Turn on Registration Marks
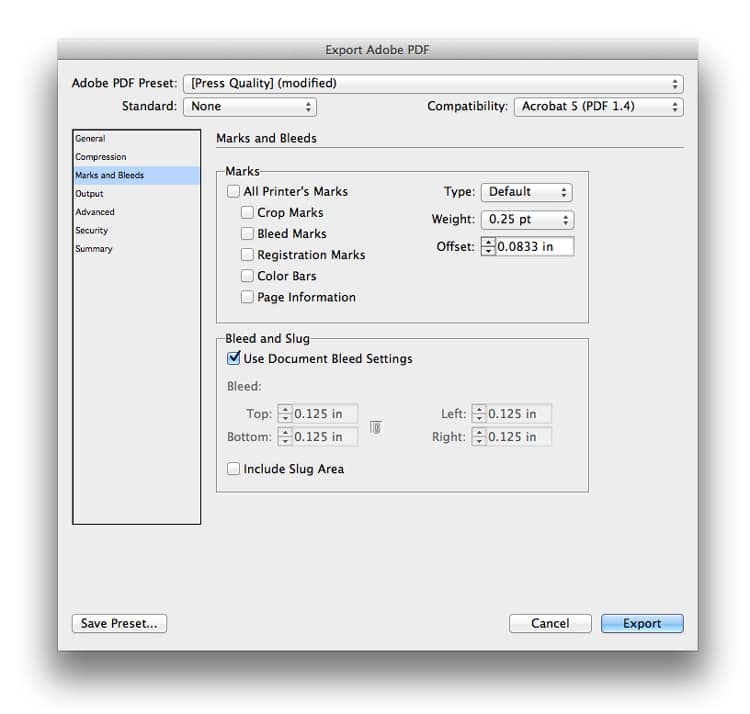Image resolution: width=750 pixels, height=714 pixels. tap(247, 254)
